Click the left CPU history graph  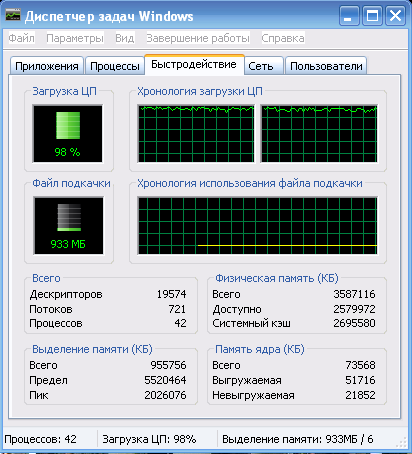pyautogui.click(x=196, y=134)
